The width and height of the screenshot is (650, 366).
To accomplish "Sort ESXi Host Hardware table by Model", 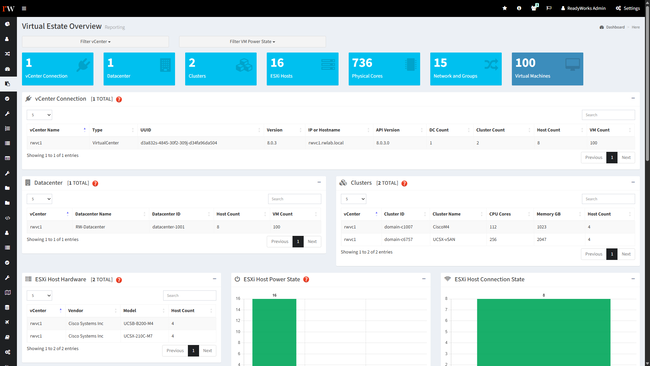I will coord(144,311).
